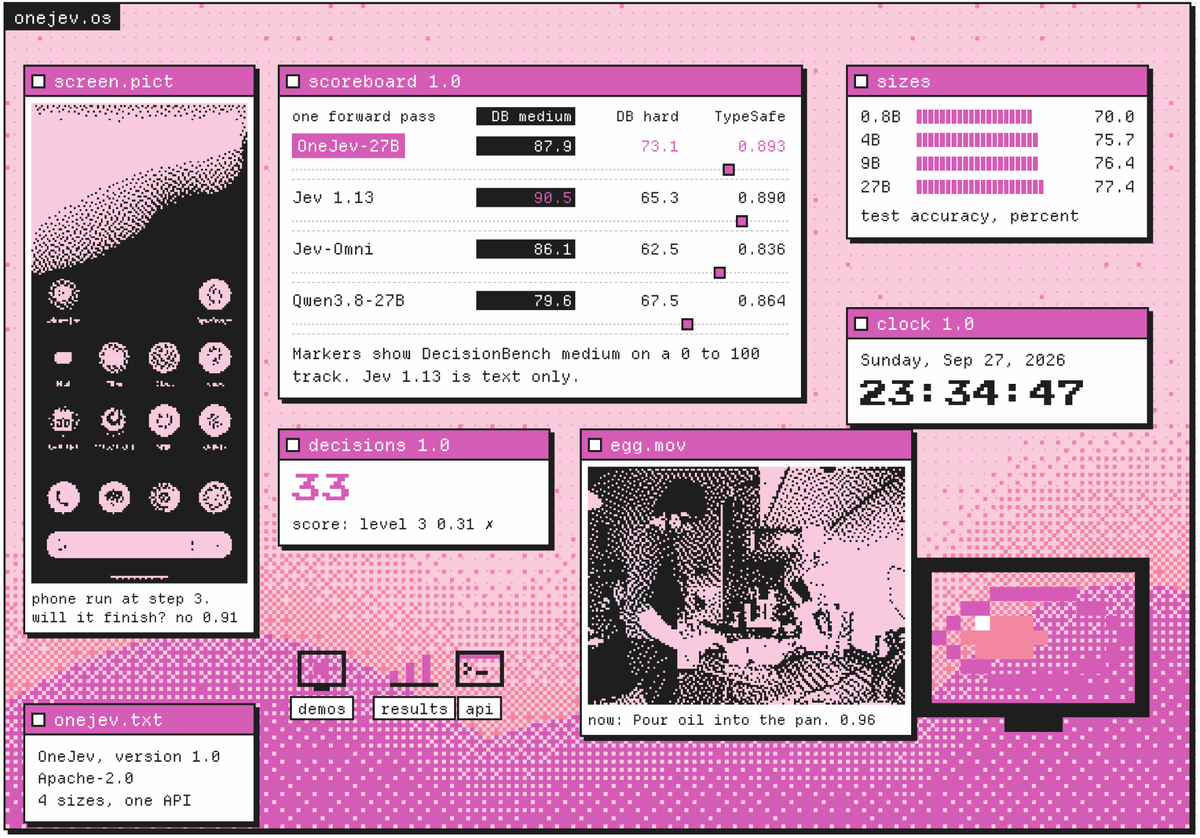Screen dimensions: 1200x838
Task: Click the 86.1 DB medium score
Action: click(x=525, y=249)
